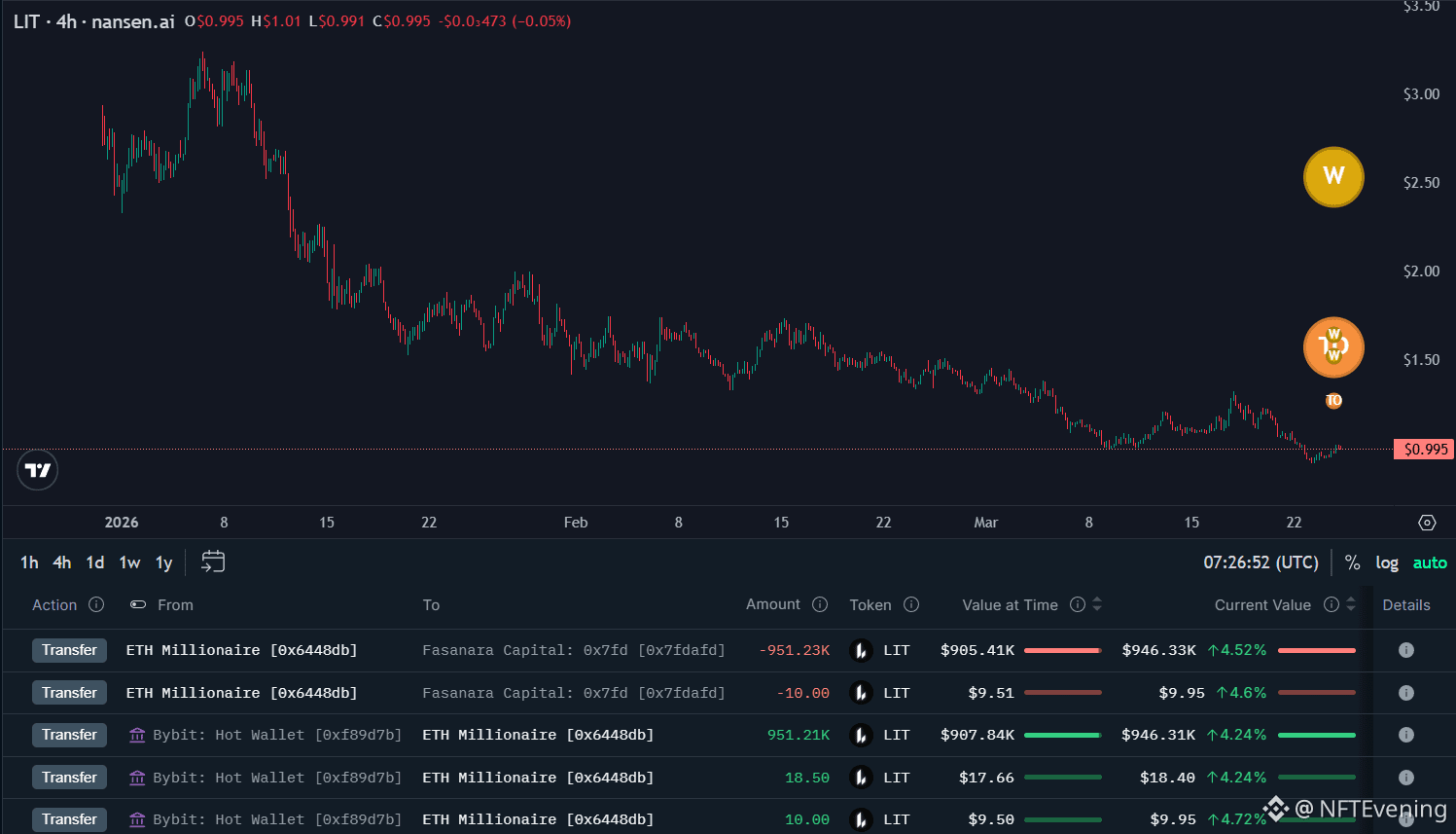This screenshot has height=834, width=1456.
Task: Click the Mar label on the date axis
Action: (986, 523)
